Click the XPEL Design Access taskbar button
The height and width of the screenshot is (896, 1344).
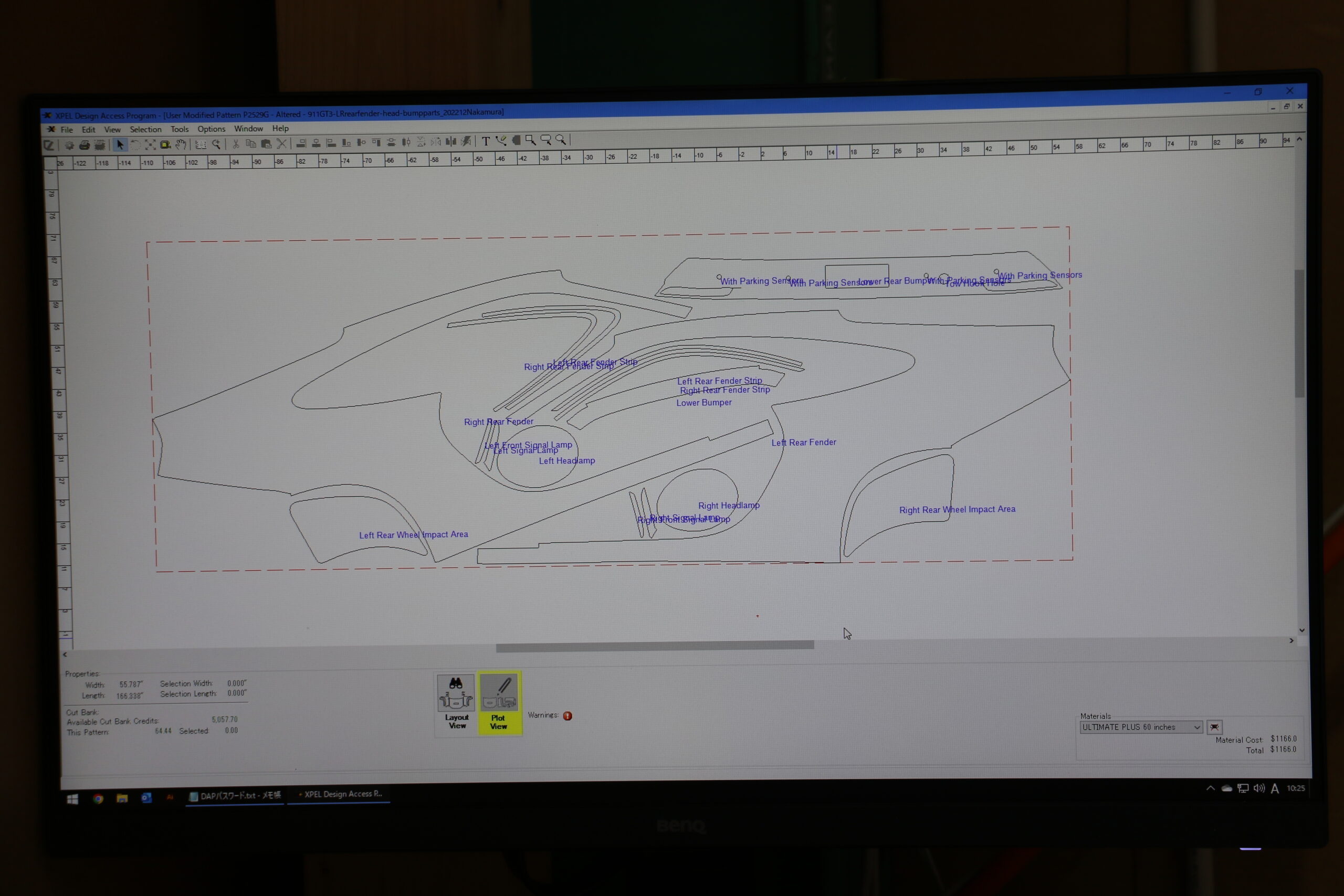(x=339, y=794)
